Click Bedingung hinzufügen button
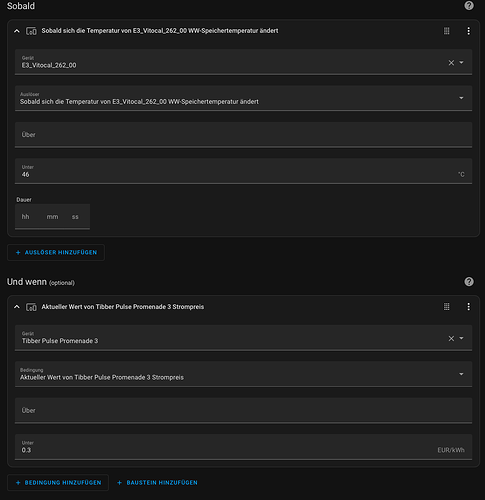Image resolution: width=485 pixels, height=500 pixels. click(x=58, y=483)
